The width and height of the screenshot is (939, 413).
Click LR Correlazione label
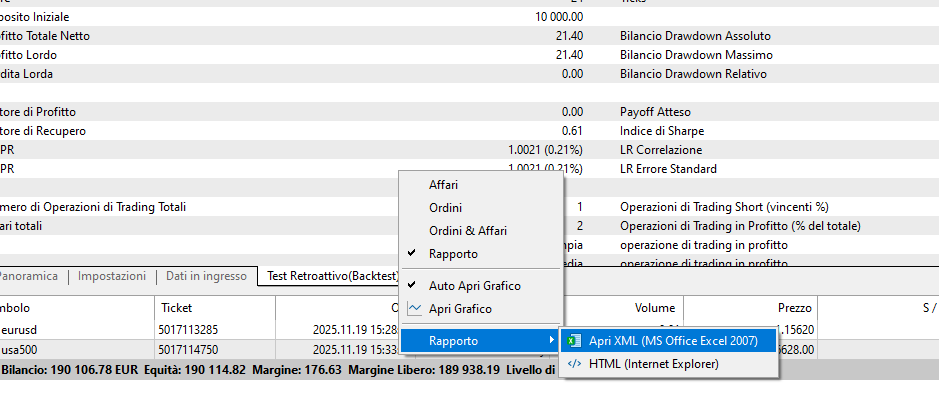point(661,150)
